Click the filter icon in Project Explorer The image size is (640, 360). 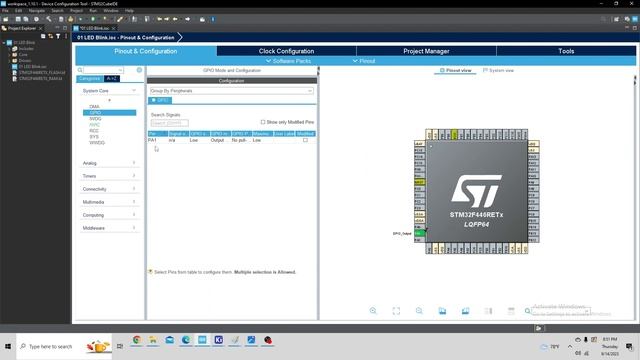(58, 36)
